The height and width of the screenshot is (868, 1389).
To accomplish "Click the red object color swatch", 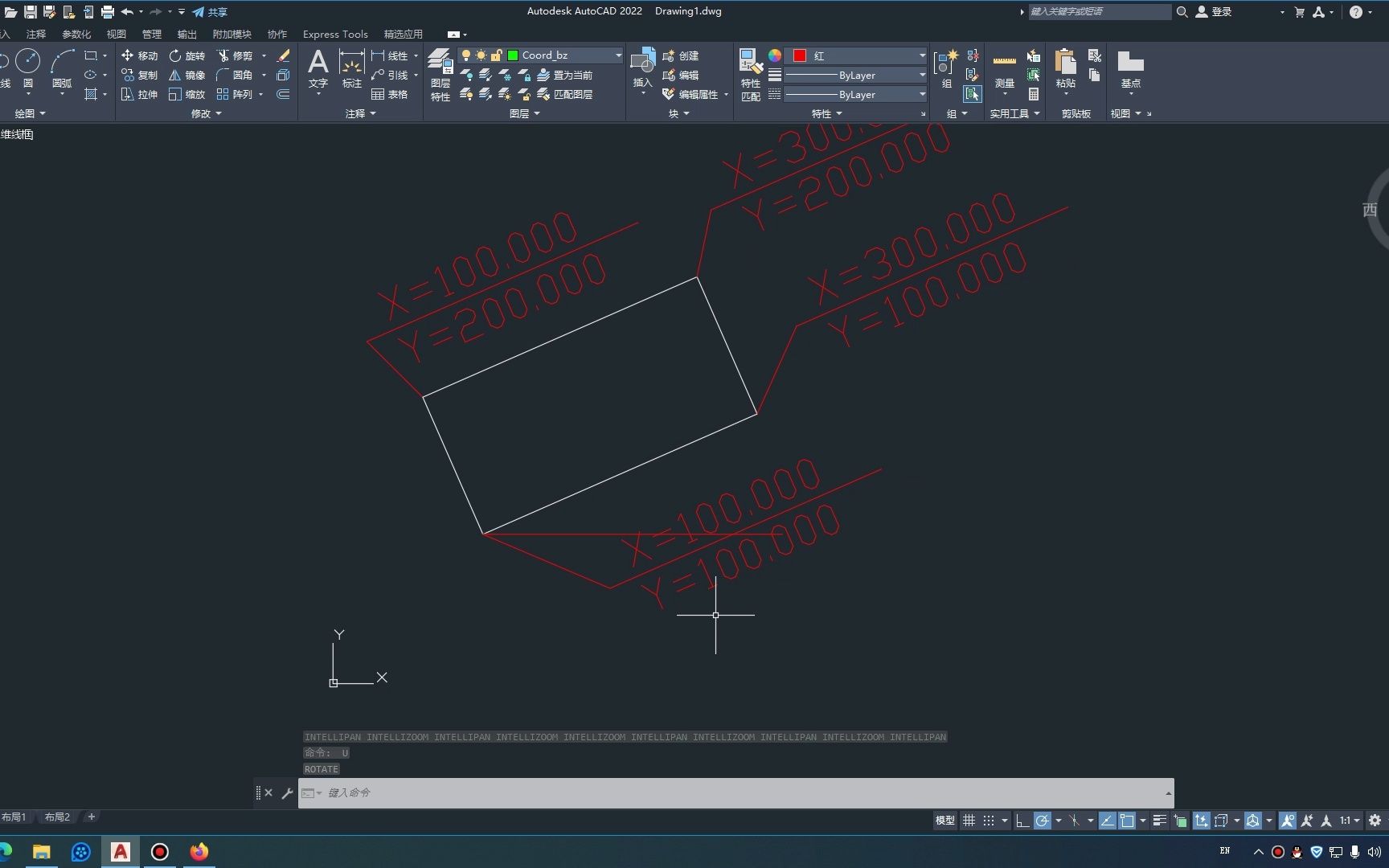I will (800, 55).
